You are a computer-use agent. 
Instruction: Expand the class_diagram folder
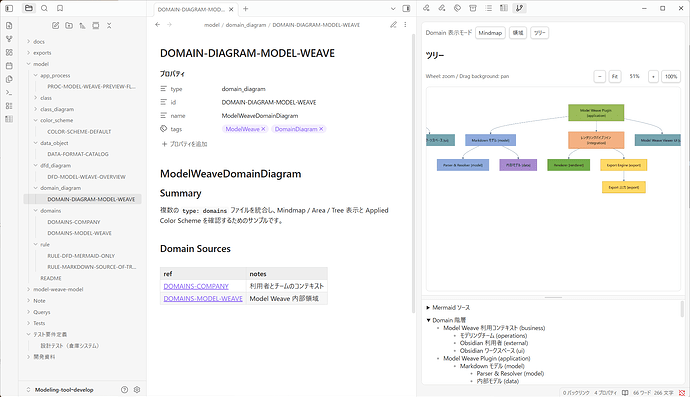point(36,109)
